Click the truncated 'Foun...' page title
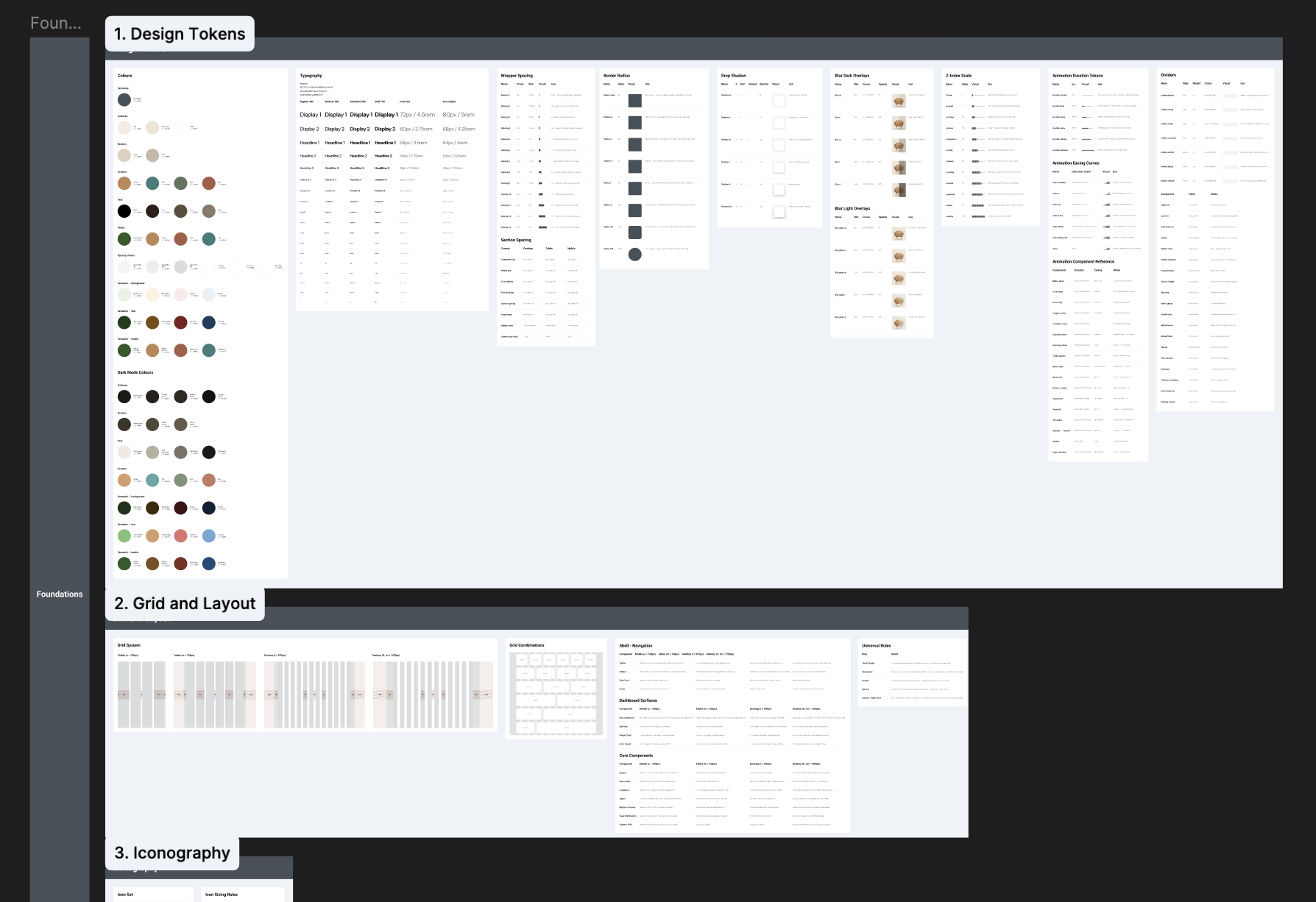The image size is (1316, 902). (x=55, y=23)
